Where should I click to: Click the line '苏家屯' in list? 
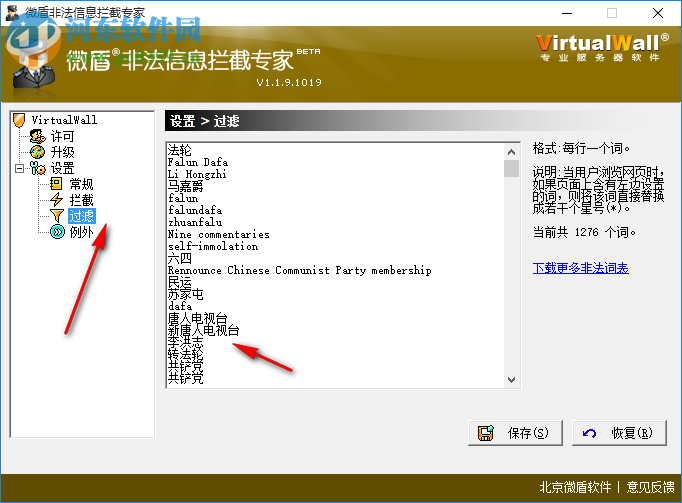[186, 295]
